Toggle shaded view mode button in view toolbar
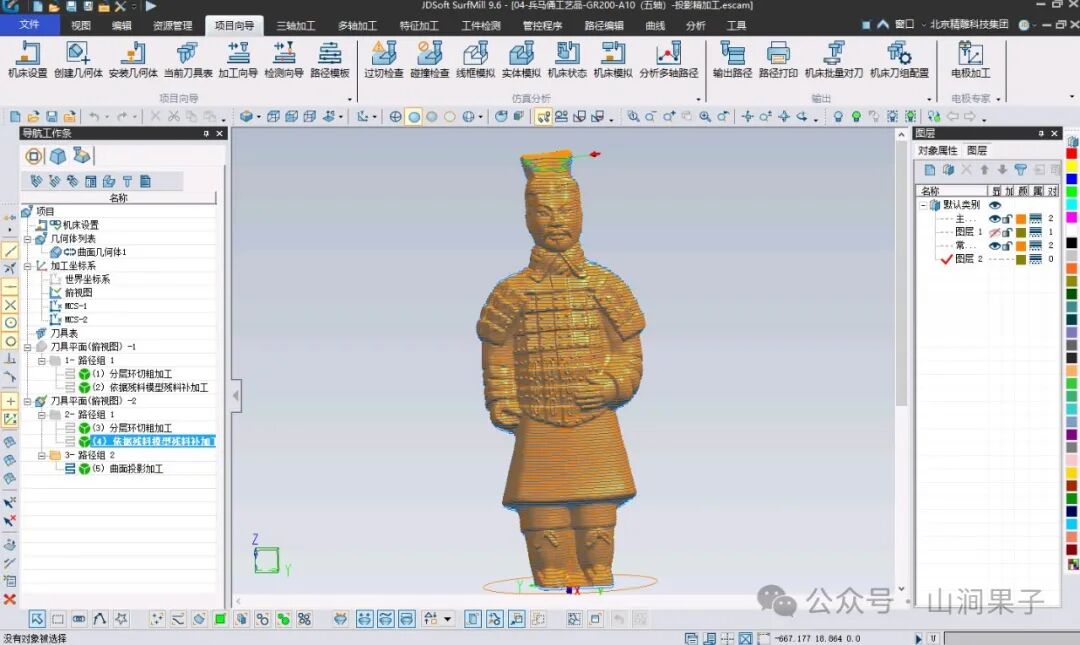Image resolution: width=1080 pixels, height=645 pixels. coord(414,116)
